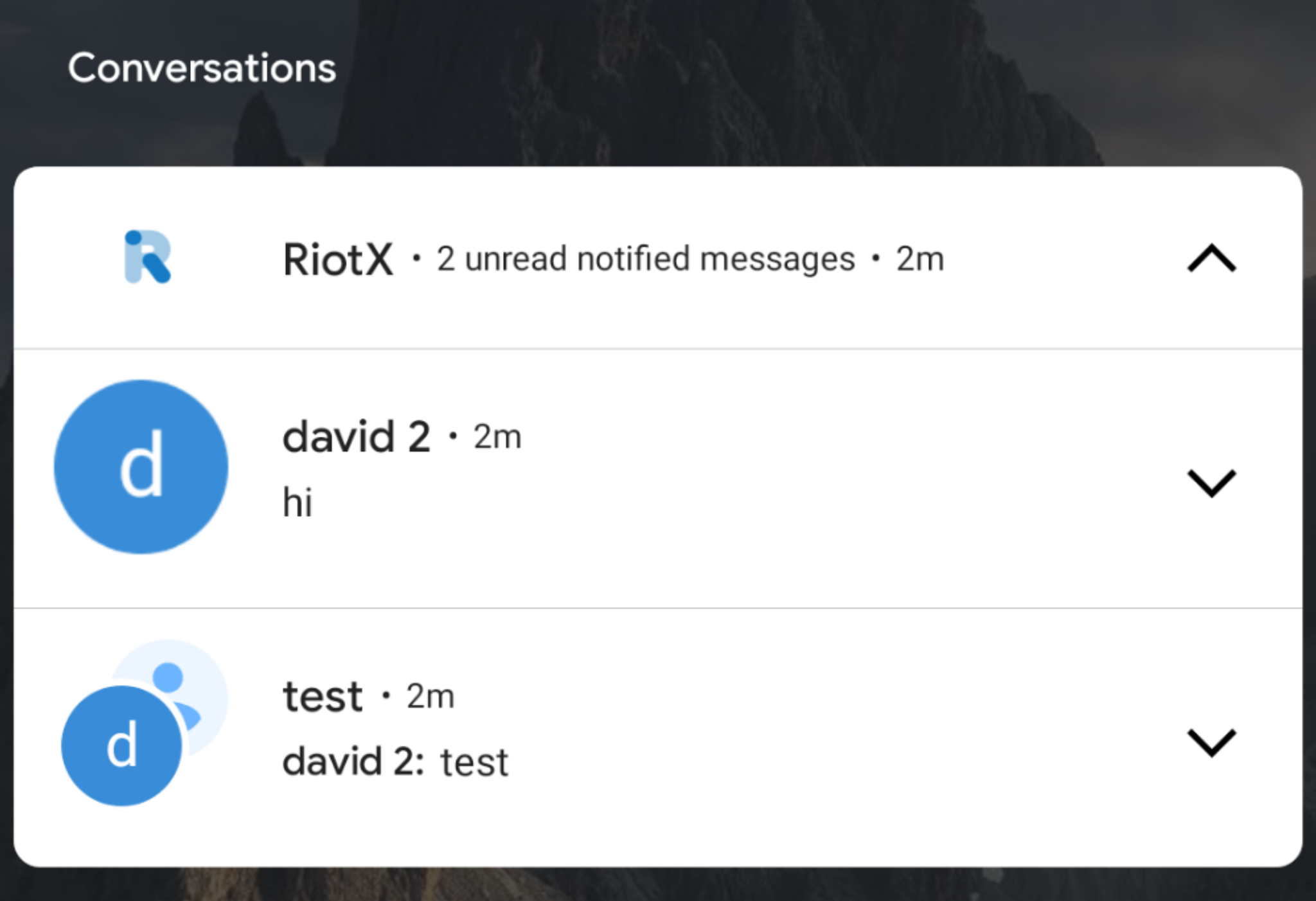Expand the test conversation notification
This screenshot has height=901, width=1316.
click(x=1211, y=742)
